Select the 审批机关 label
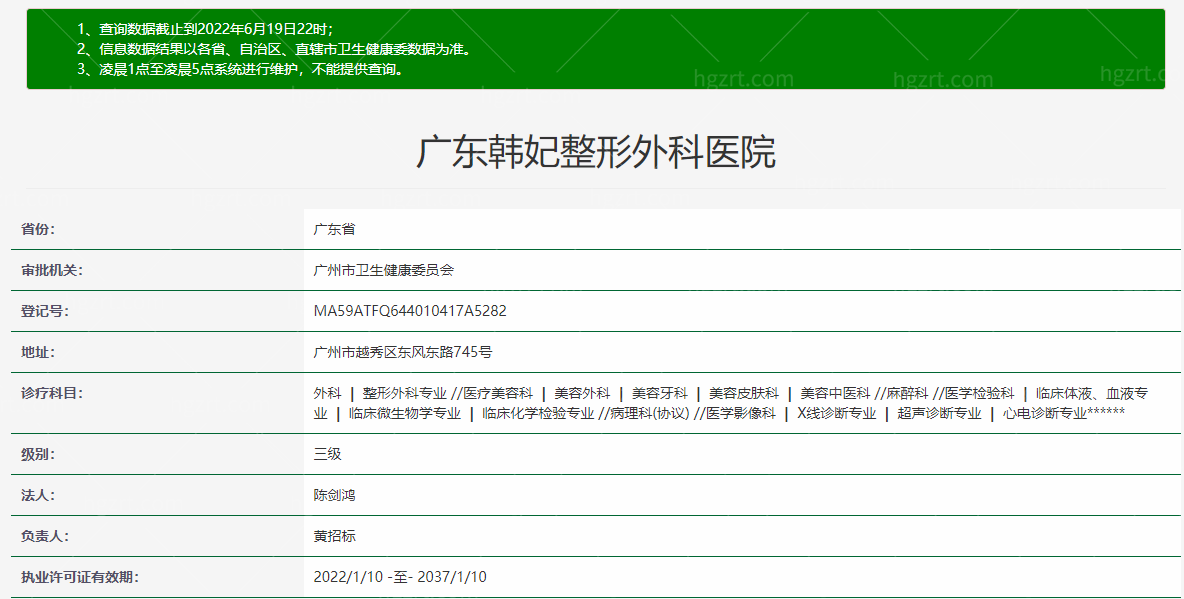This screenshot has width=1184, height=599. (x=52, y=270)
